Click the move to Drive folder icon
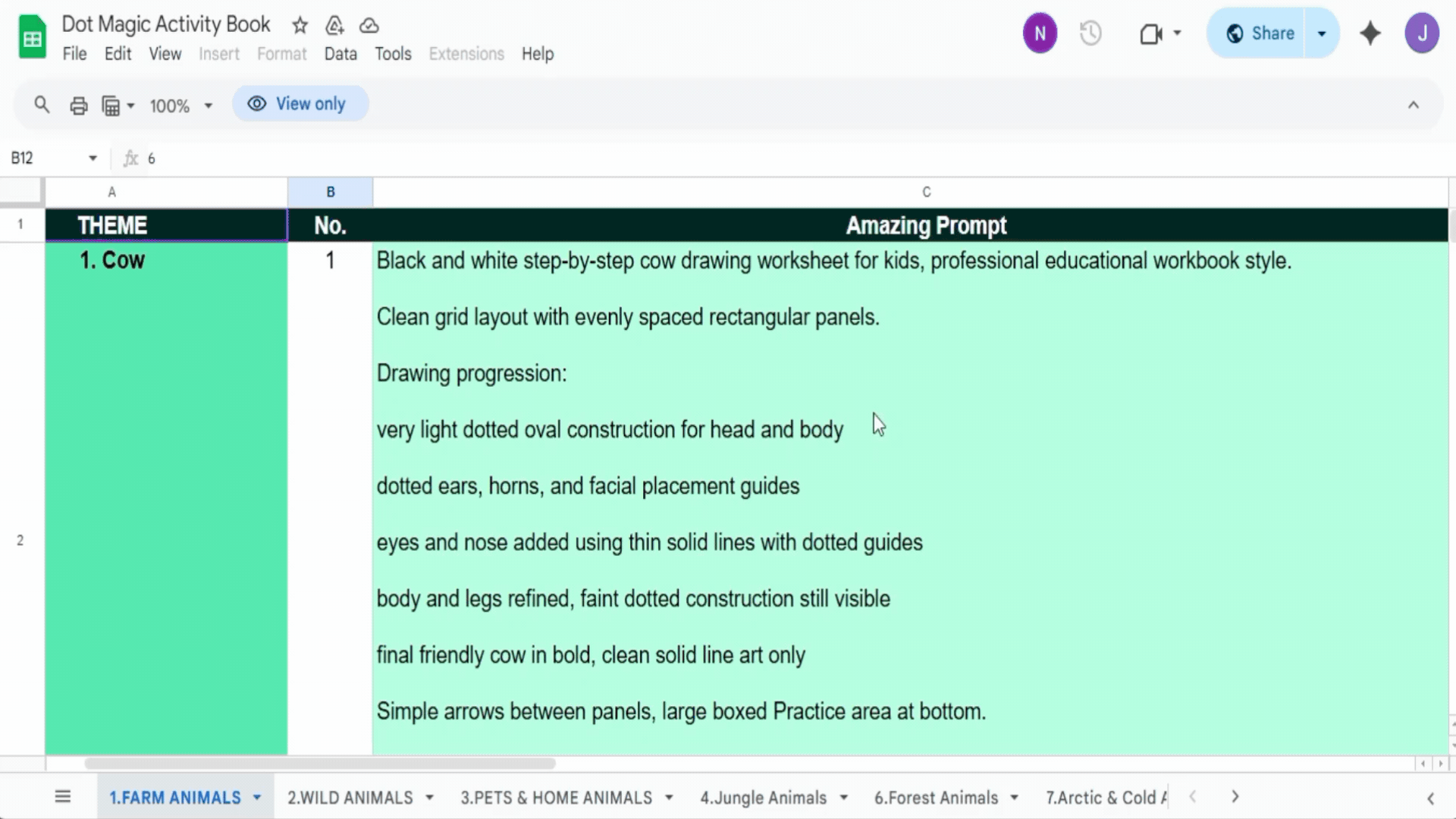Image resolution: width=1456 pixels, height=819 pixels. 334,26
